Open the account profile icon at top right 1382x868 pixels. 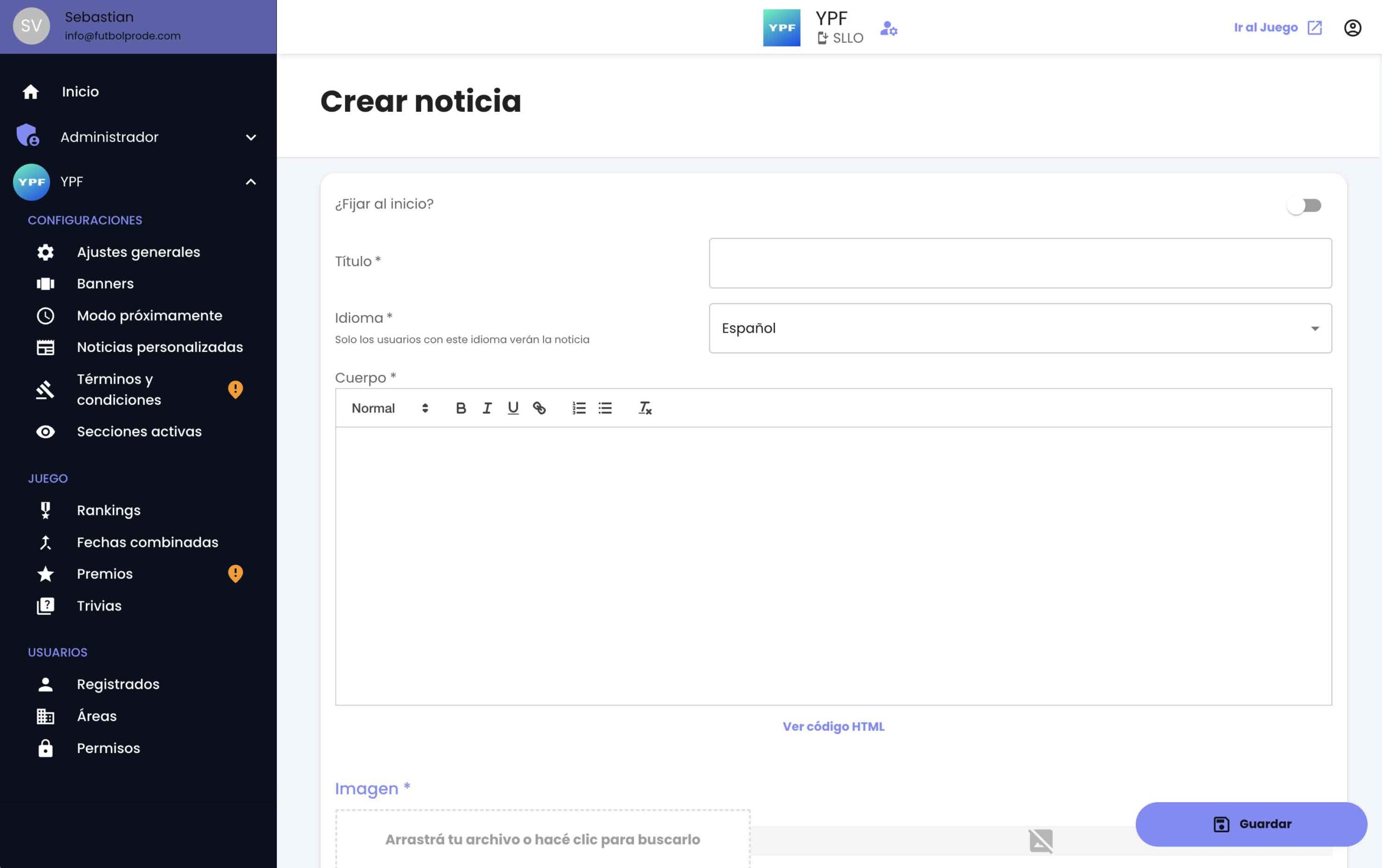[1352, 28]
